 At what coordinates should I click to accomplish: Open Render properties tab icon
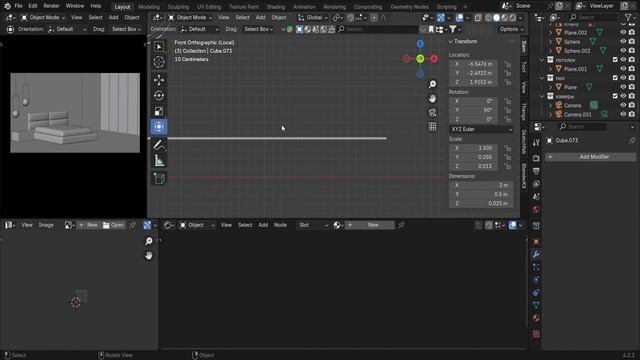pyautogui.click(x=536, y=158)
